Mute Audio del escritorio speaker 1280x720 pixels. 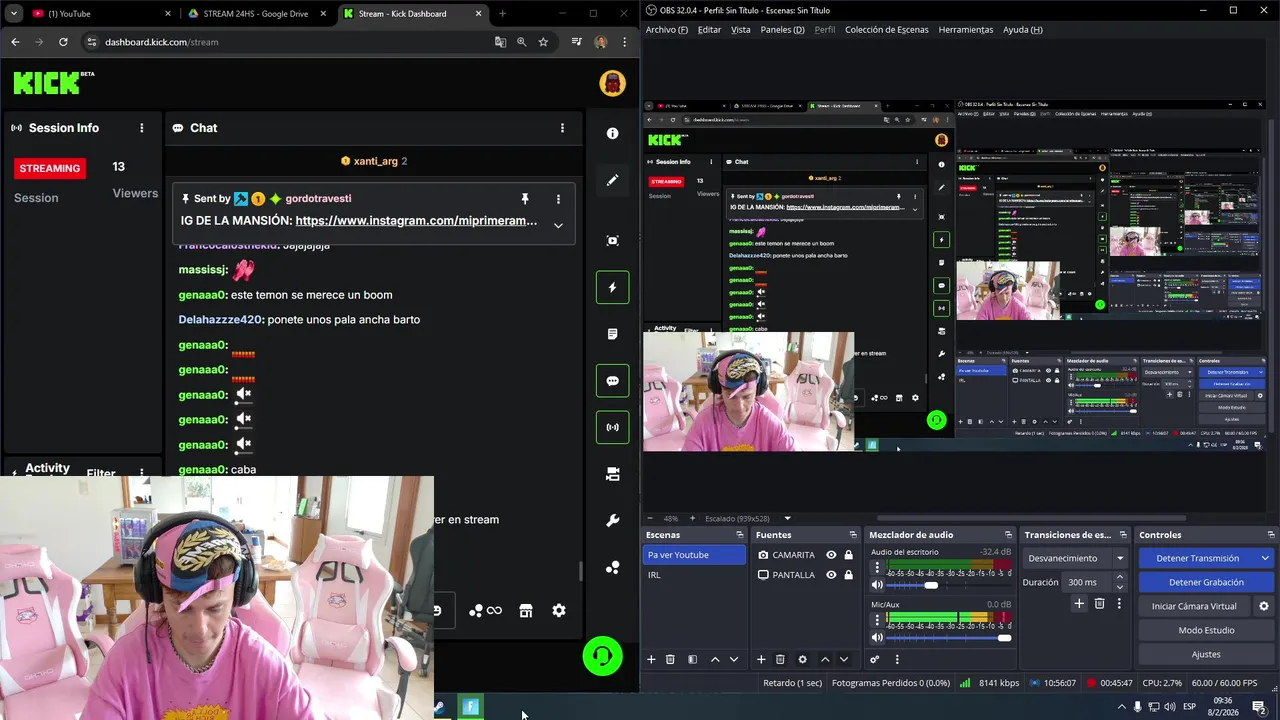(x=877, y=585)
